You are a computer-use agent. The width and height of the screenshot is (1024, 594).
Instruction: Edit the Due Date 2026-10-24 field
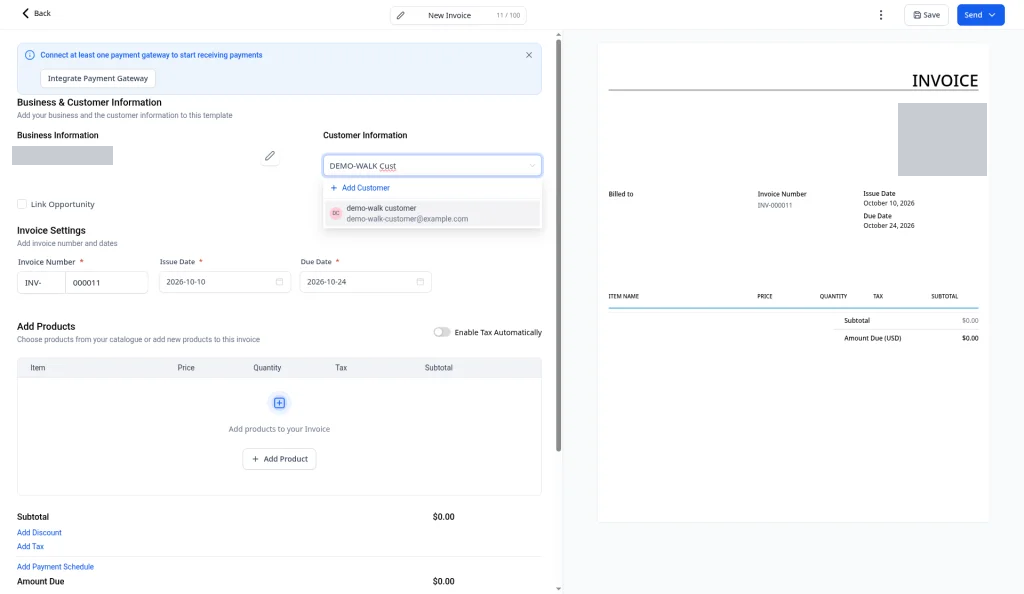coord(366,282)
